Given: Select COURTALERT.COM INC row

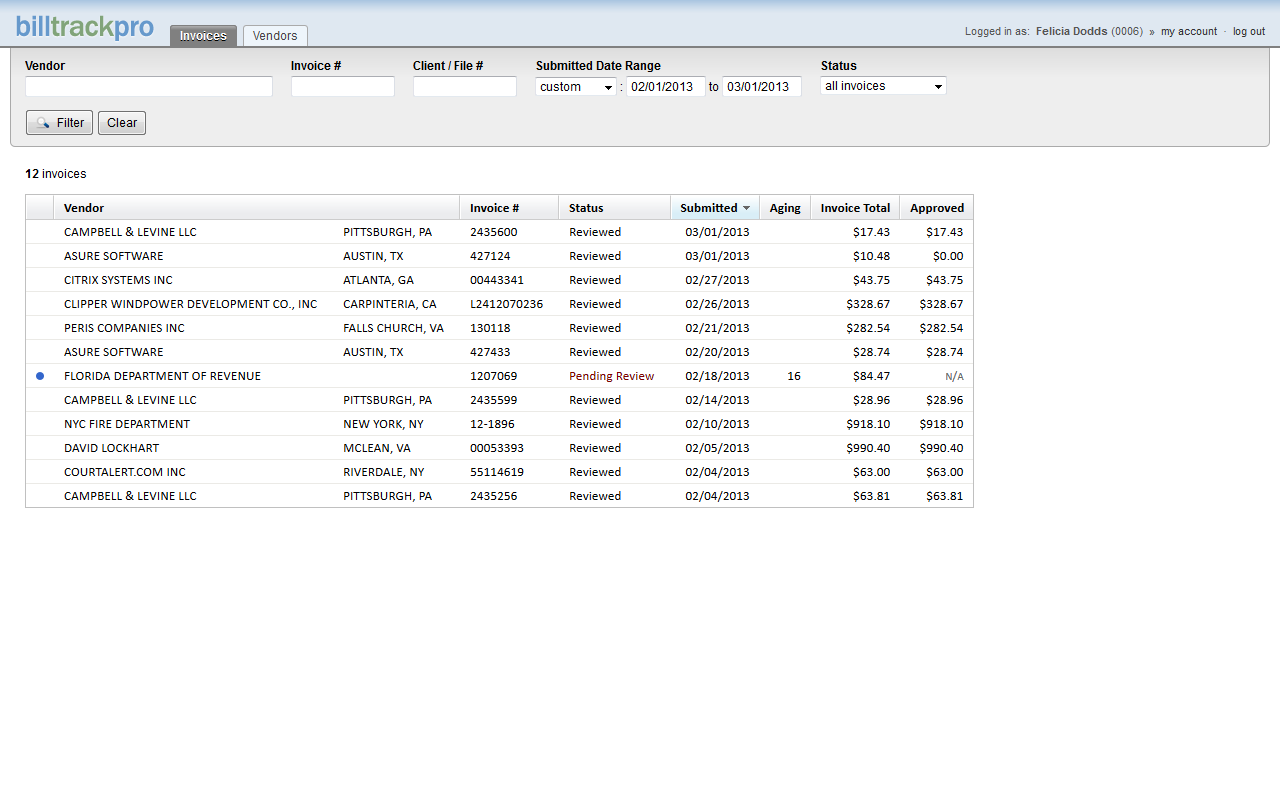Looking at the screenshot, I should pyautogui.click(x=499, y=472).
